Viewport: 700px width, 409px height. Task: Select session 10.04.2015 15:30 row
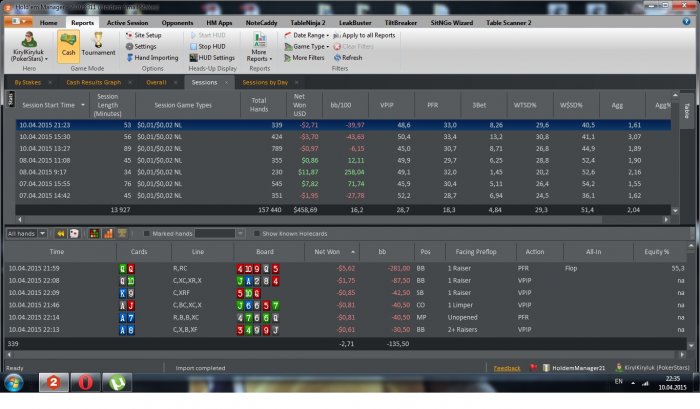click(x=343, y=137)
